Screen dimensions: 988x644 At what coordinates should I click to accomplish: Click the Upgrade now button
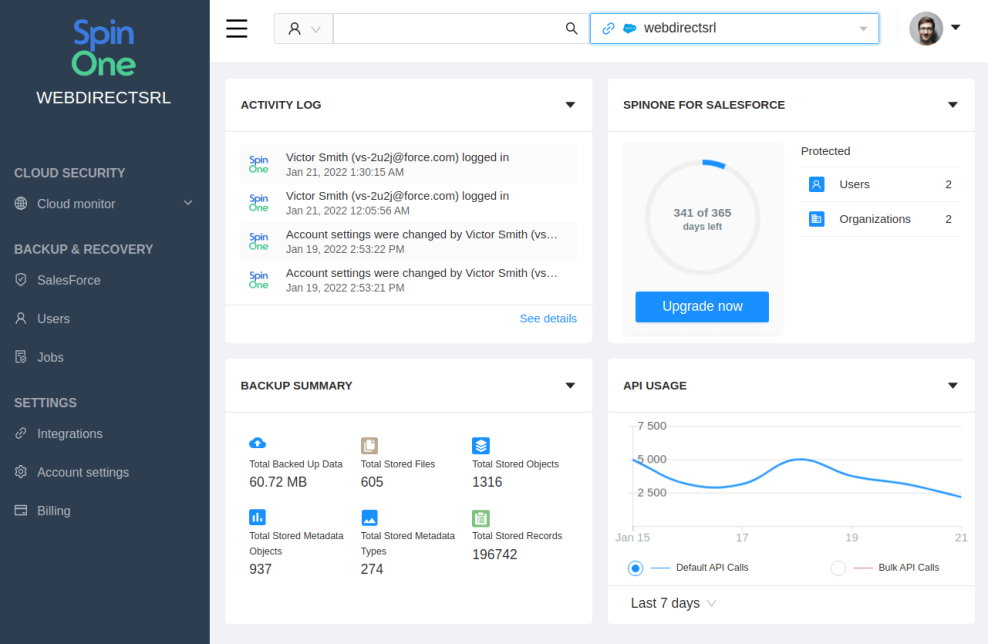point(702,306)
